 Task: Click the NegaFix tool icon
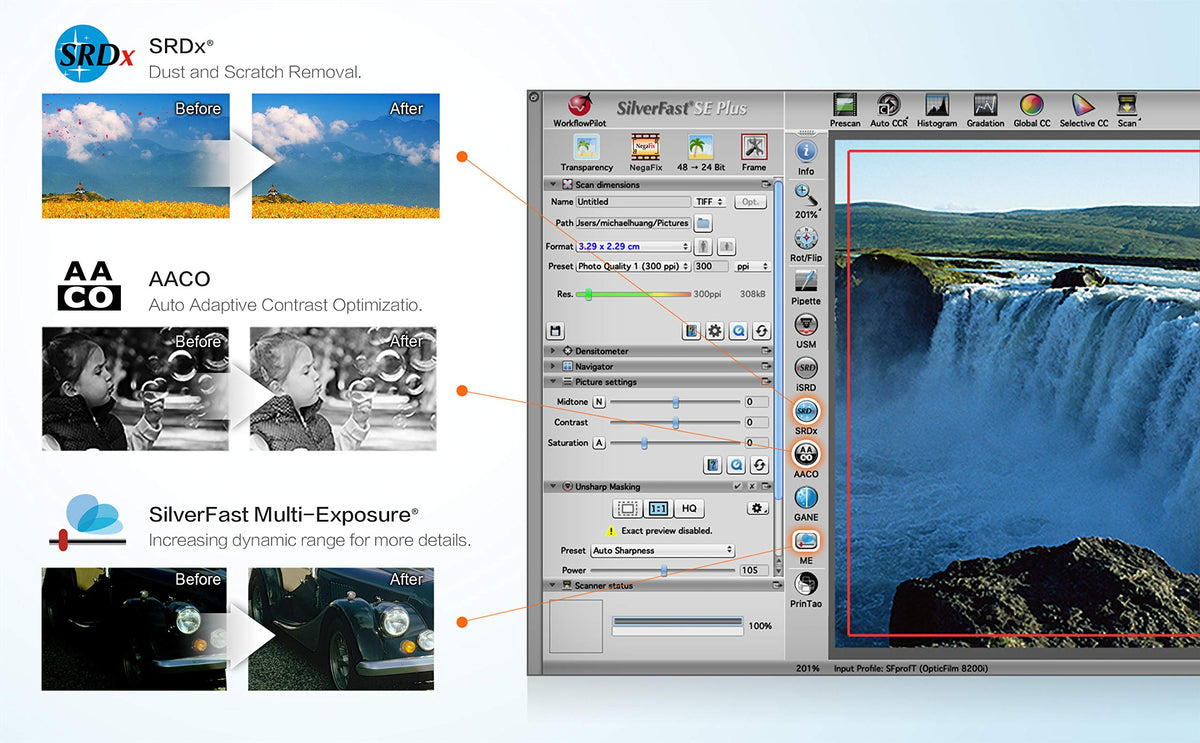(644, 149)
